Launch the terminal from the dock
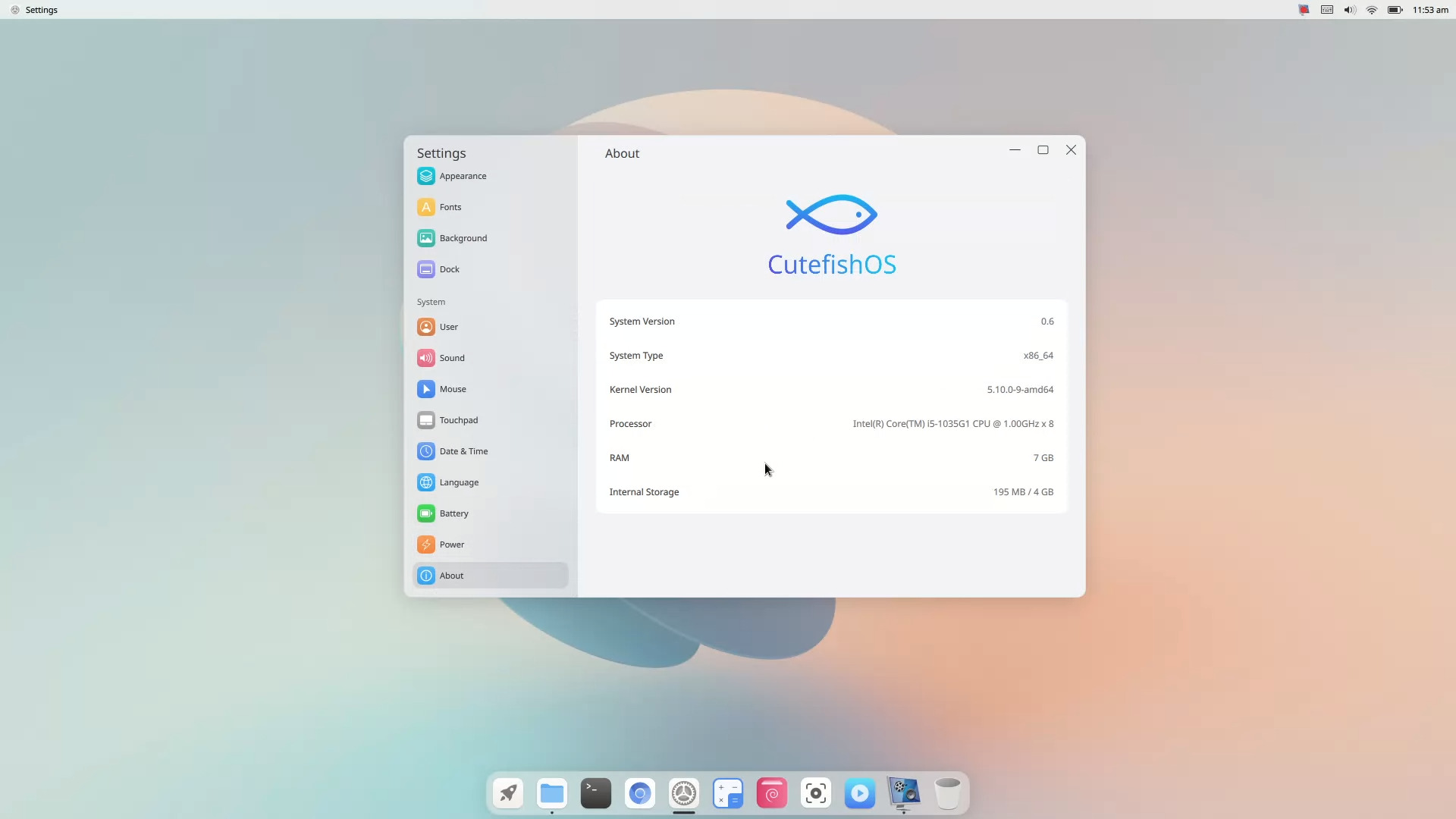The width and height of the screenshot is (1456, 819). click(595, 793)
